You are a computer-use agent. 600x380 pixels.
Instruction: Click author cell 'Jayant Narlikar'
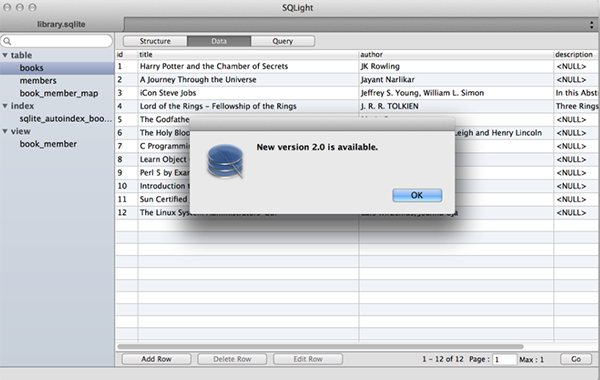[x=456, y=80]
